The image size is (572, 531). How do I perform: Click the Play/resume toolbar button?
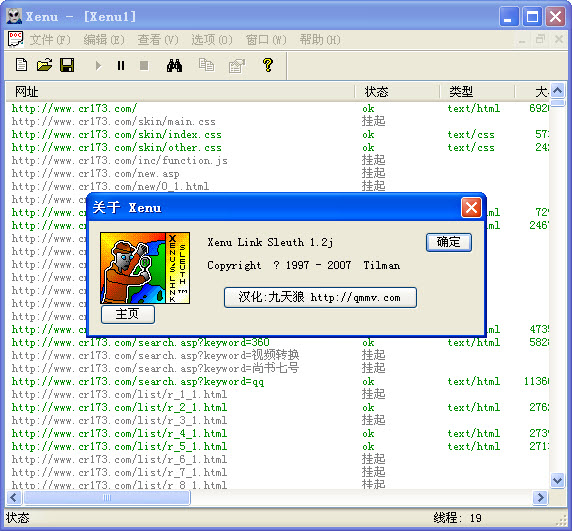[98, 66]
